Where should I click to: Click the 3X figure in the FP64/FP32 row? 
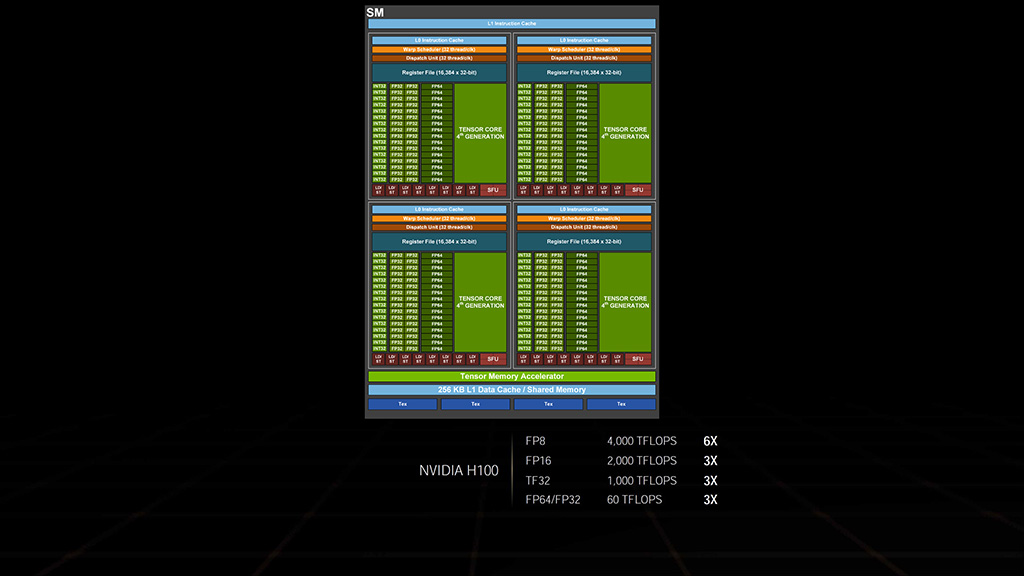(x=710, y=500)
